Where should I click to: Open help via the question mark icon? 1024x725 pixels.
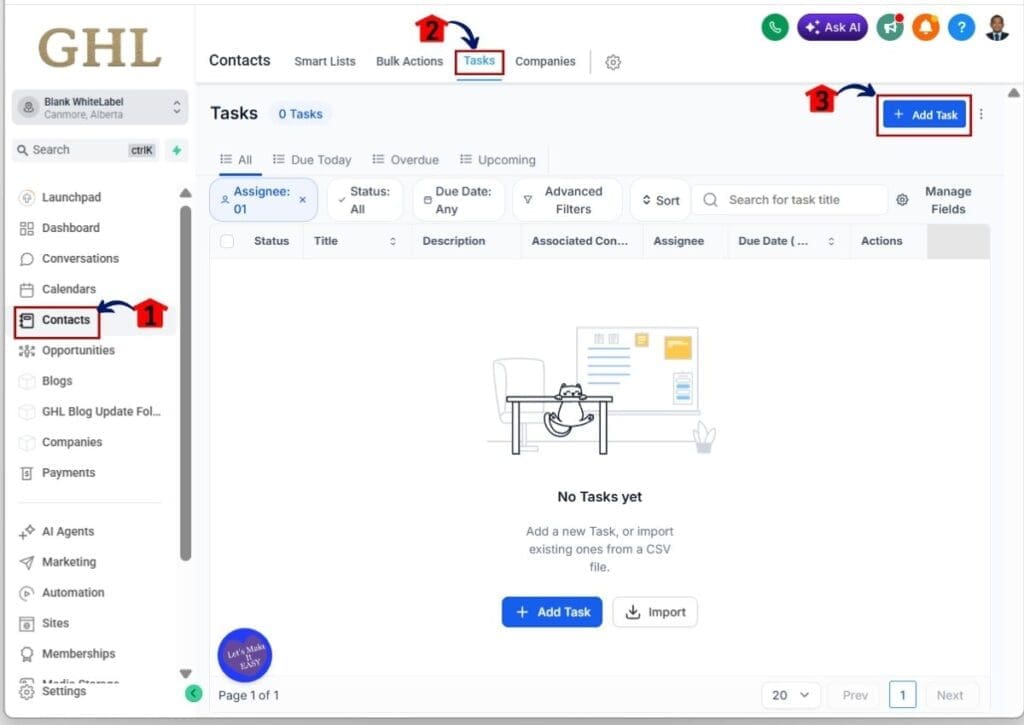961,27
